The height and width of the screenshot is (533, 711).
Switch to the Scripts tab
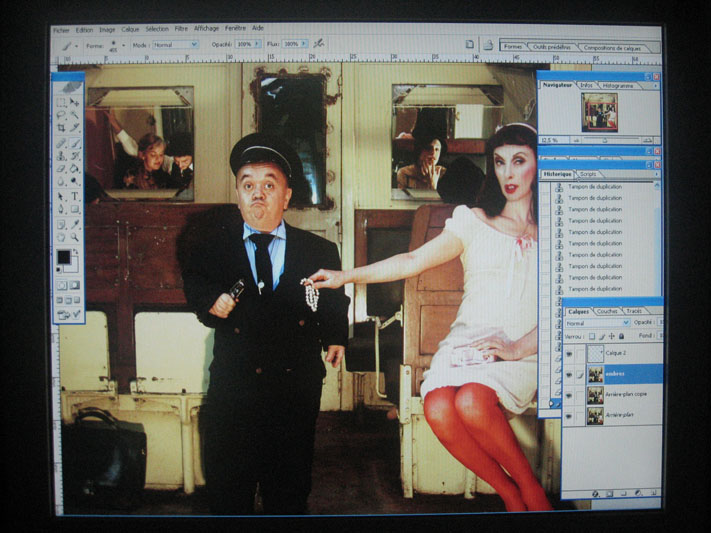588,174
